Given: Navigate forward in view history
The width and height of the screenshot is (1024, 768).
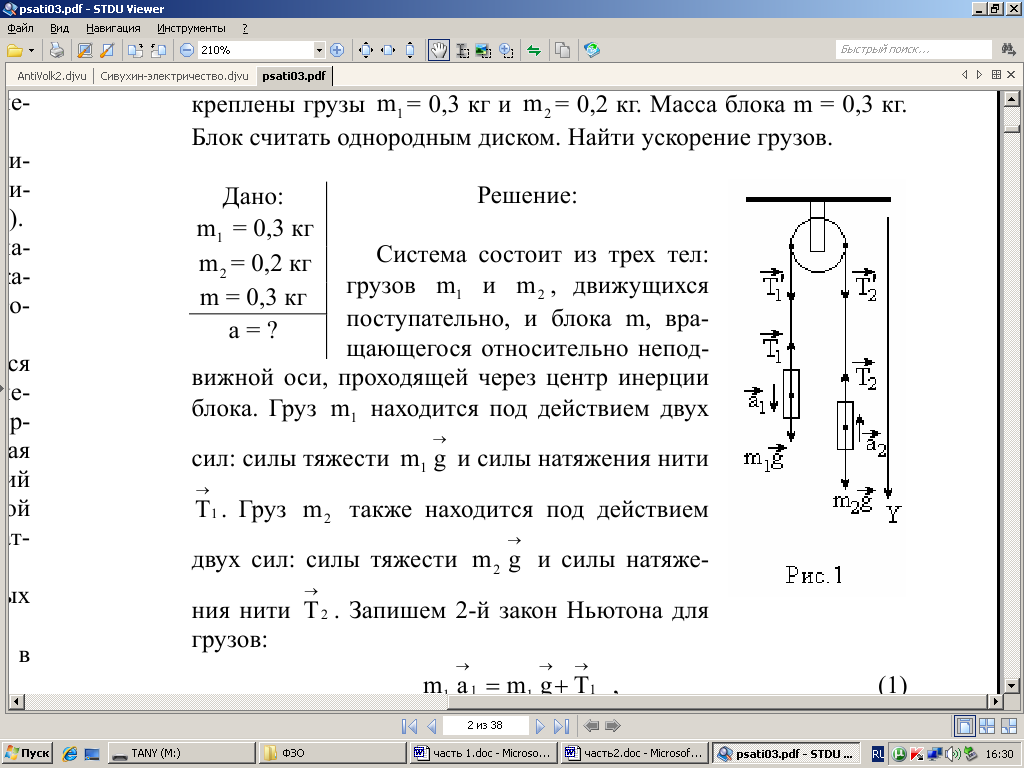Looking at the screenshot, I should 613,726.
